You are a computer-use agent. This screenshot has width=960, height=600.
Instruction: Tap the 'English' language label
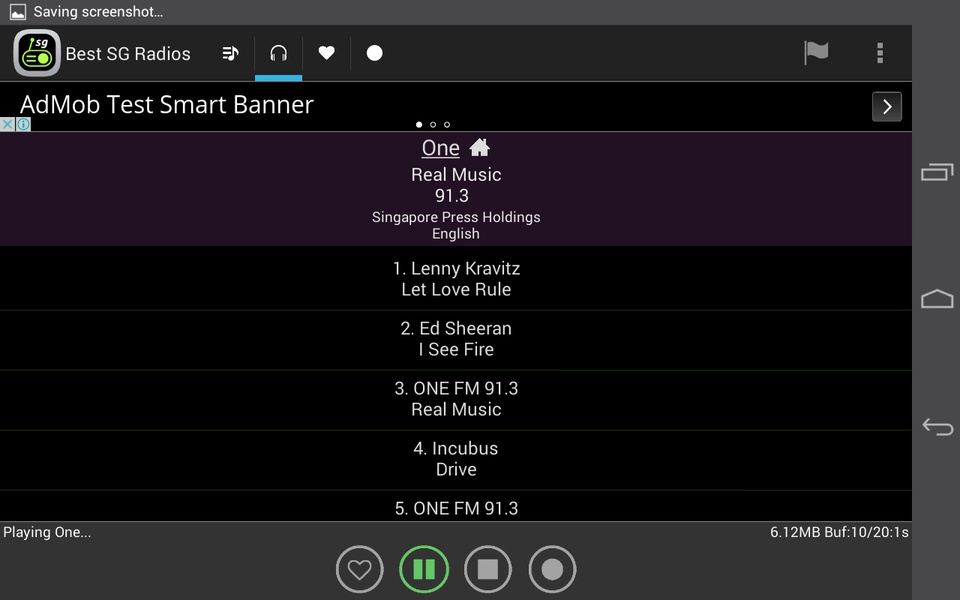click(456, 234)
